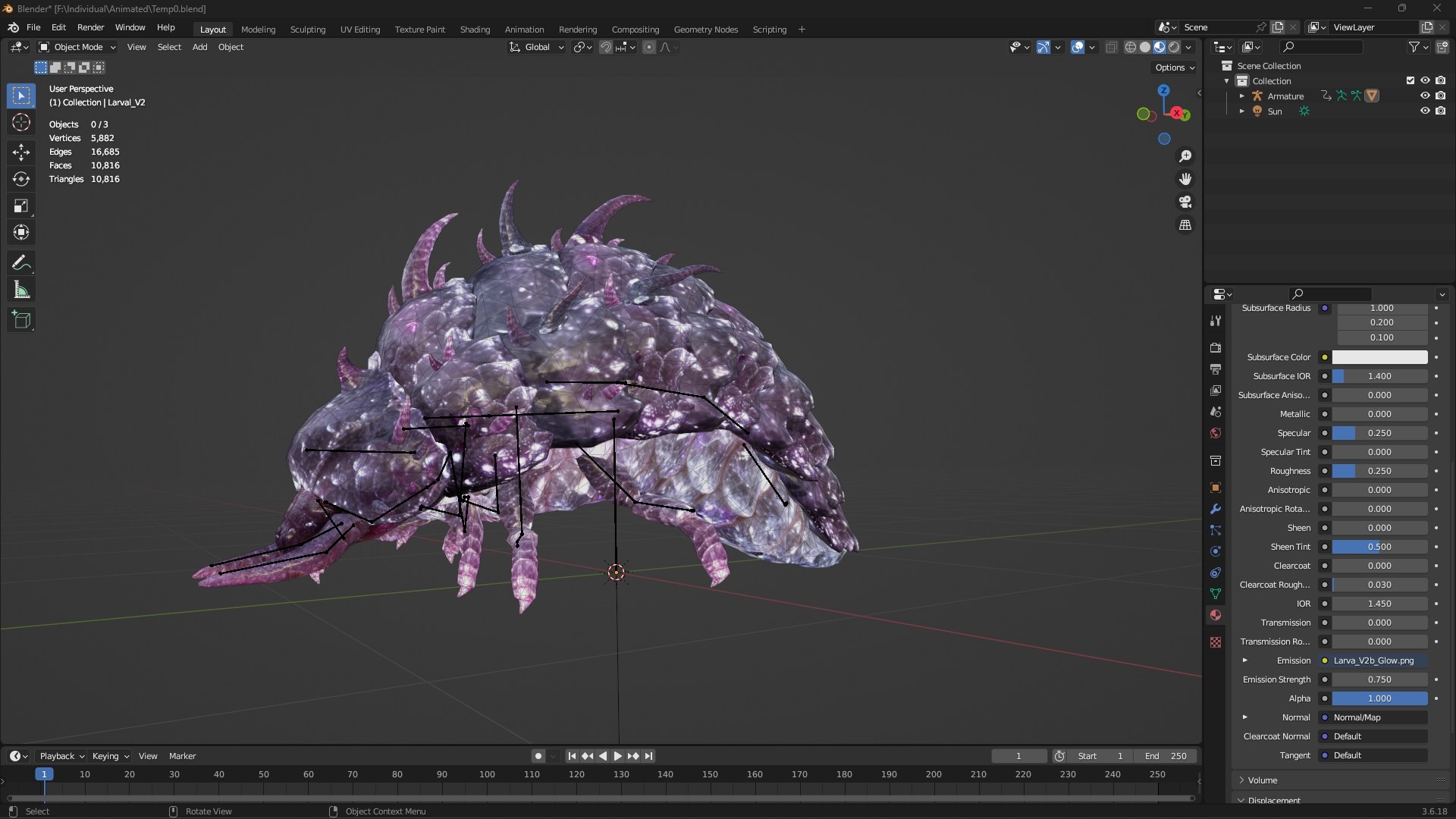Hide the Armature in viewport
This screenshot has height=819, width=1456.
(1425, 96)
